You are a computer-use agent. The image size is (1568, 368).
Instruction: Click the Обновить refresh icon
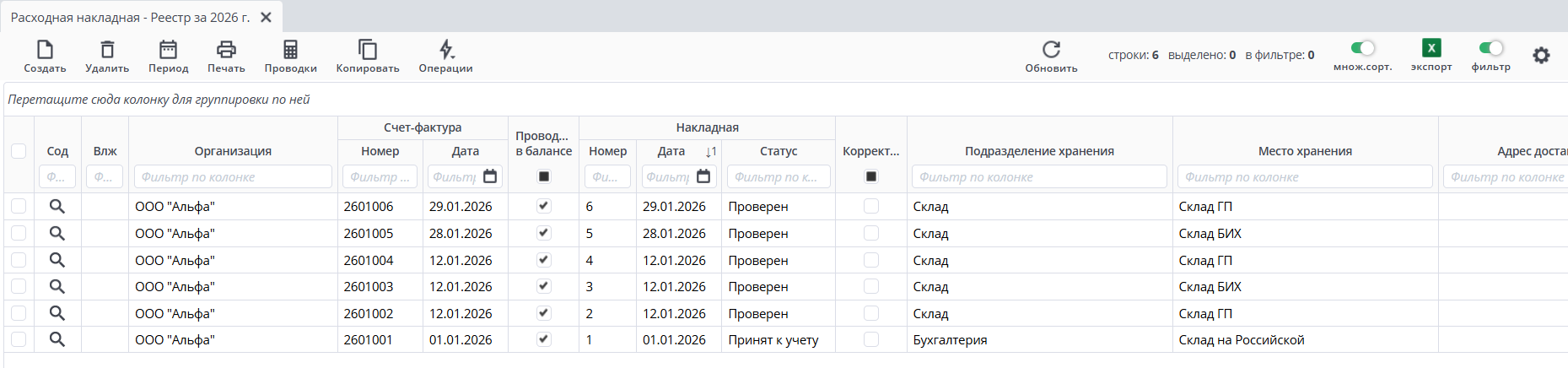pos(1051,50)
